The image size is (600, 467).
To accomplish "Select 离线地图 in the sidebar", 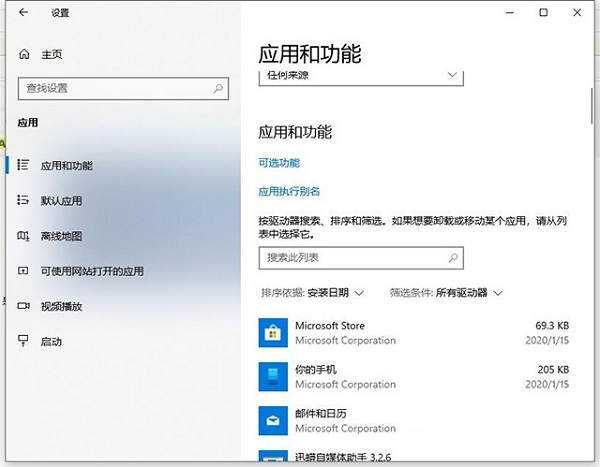I will [61, 236].
